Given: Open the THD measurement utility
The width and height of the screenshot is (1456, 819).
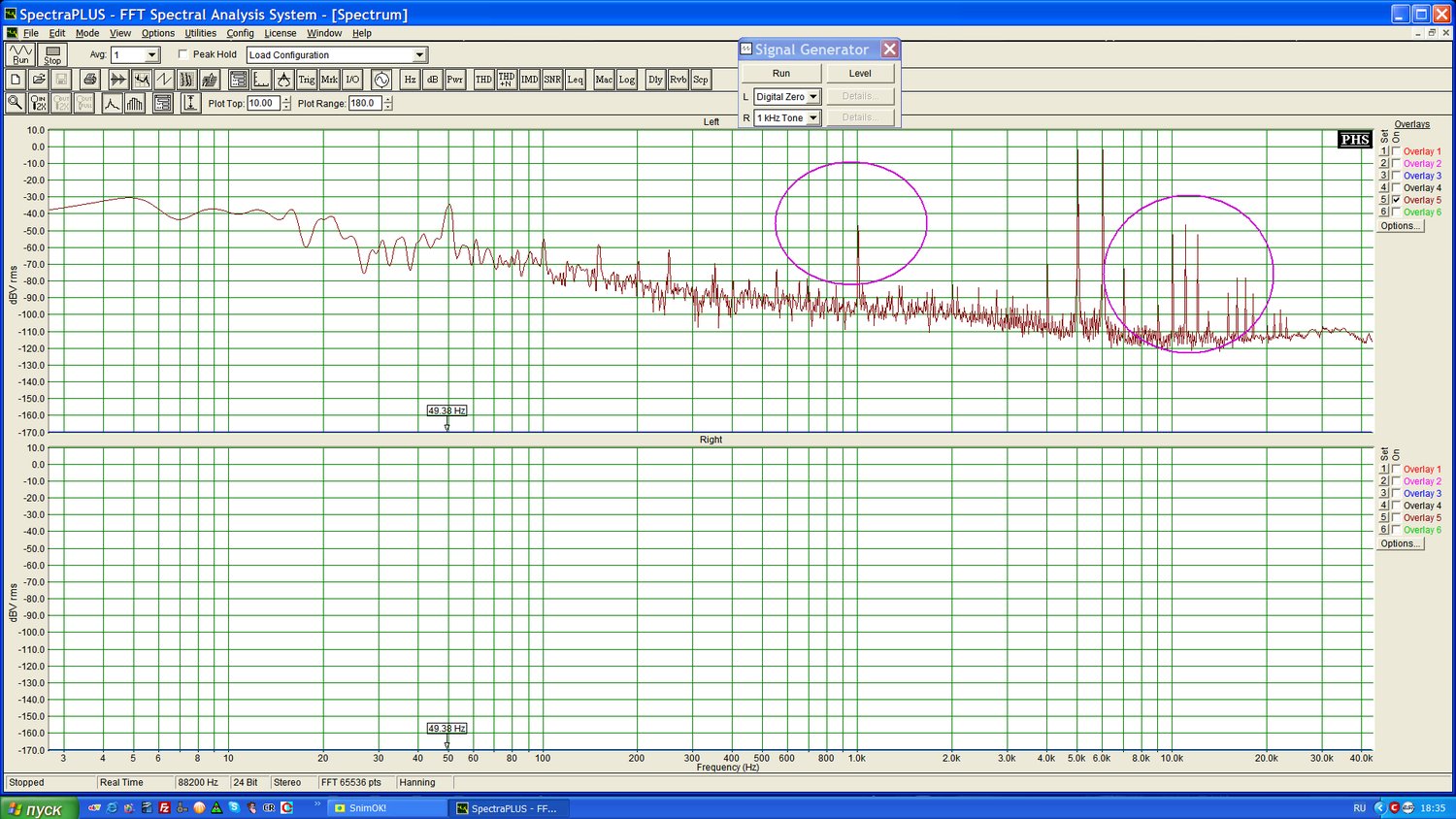Looking at the screenshot, I should [483, 80].
